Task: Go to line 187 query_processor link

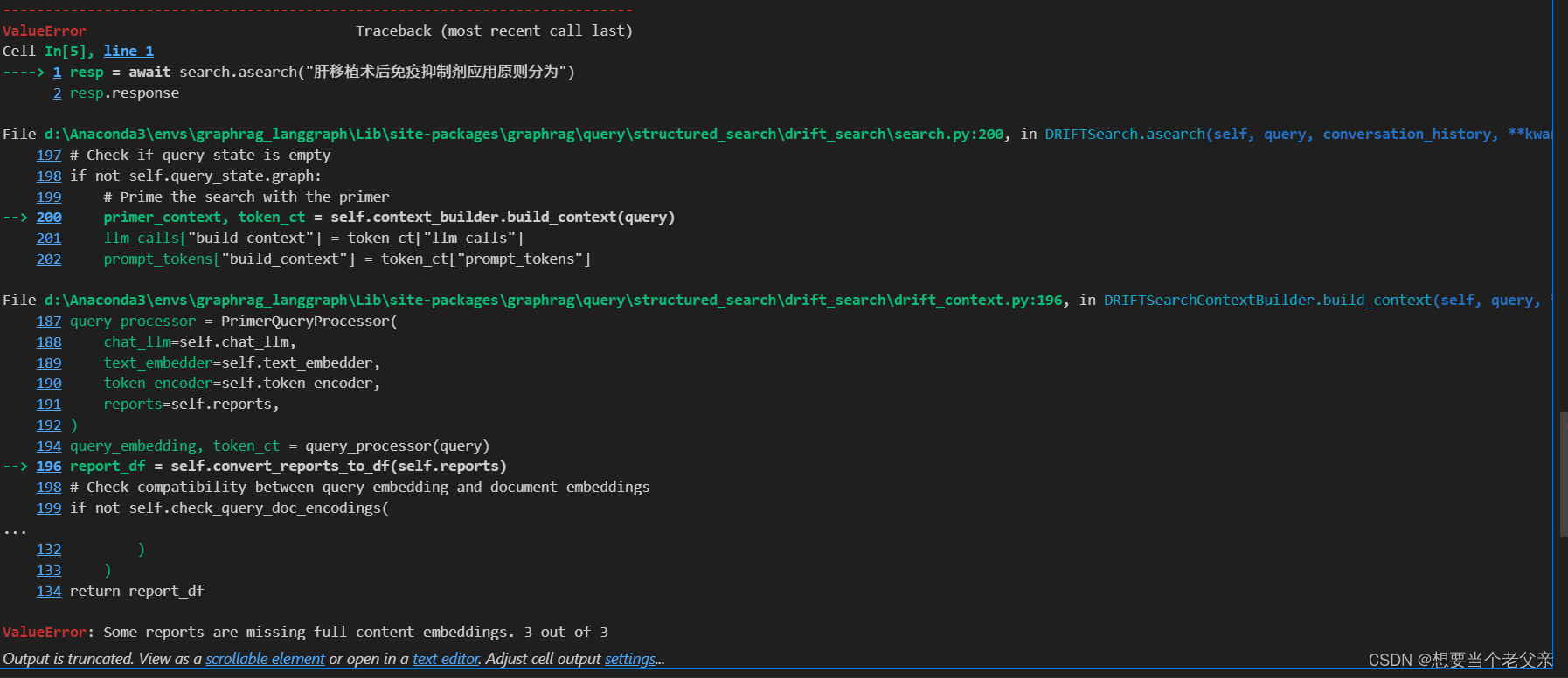Action: (49, 322)
